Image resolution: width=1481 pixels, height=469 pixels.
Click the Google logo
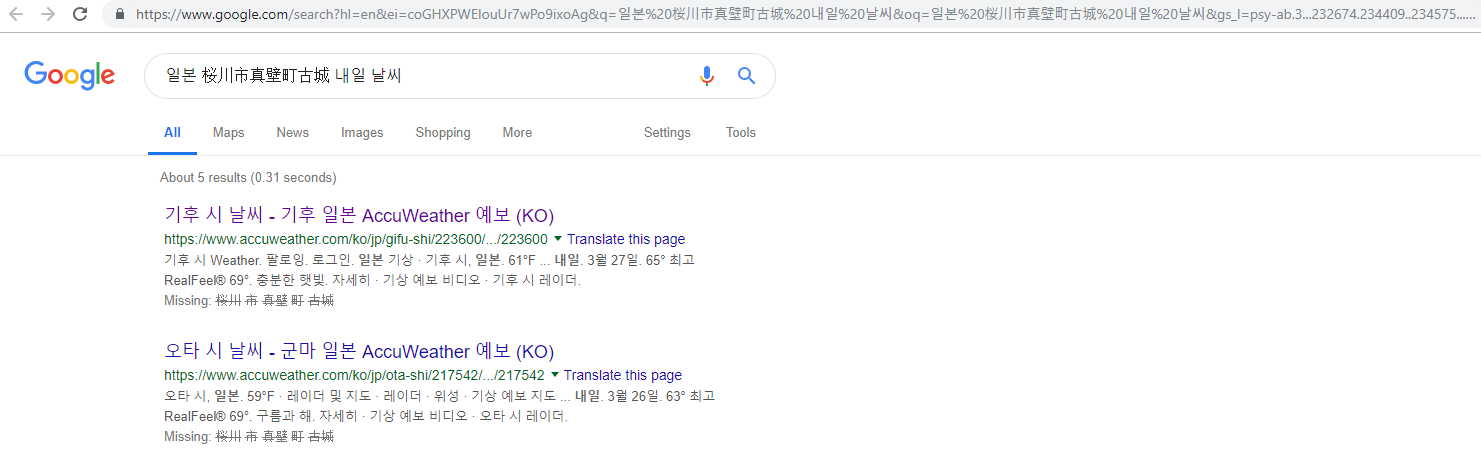point(69,76)
